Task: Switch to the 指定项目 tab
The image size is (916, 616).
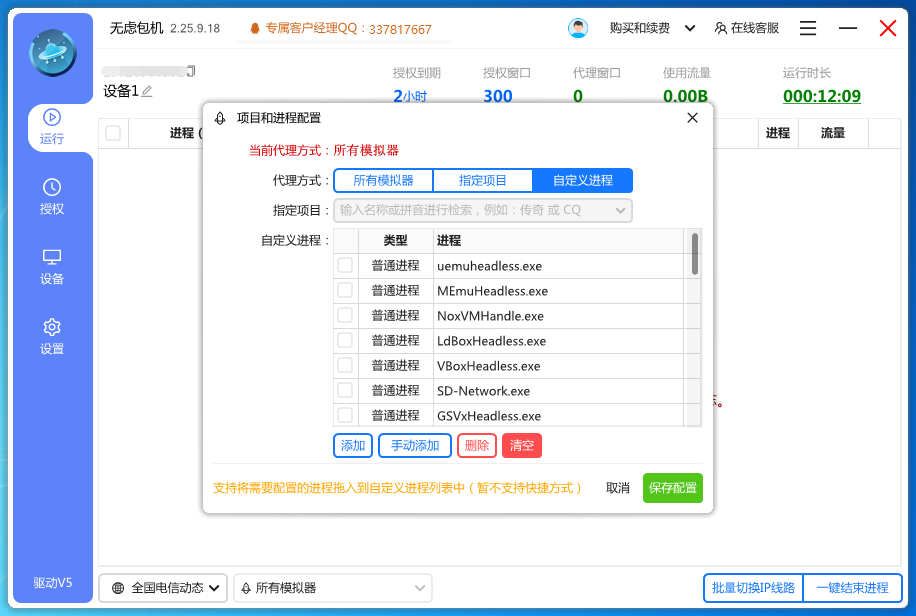Action: coord(482,180)
